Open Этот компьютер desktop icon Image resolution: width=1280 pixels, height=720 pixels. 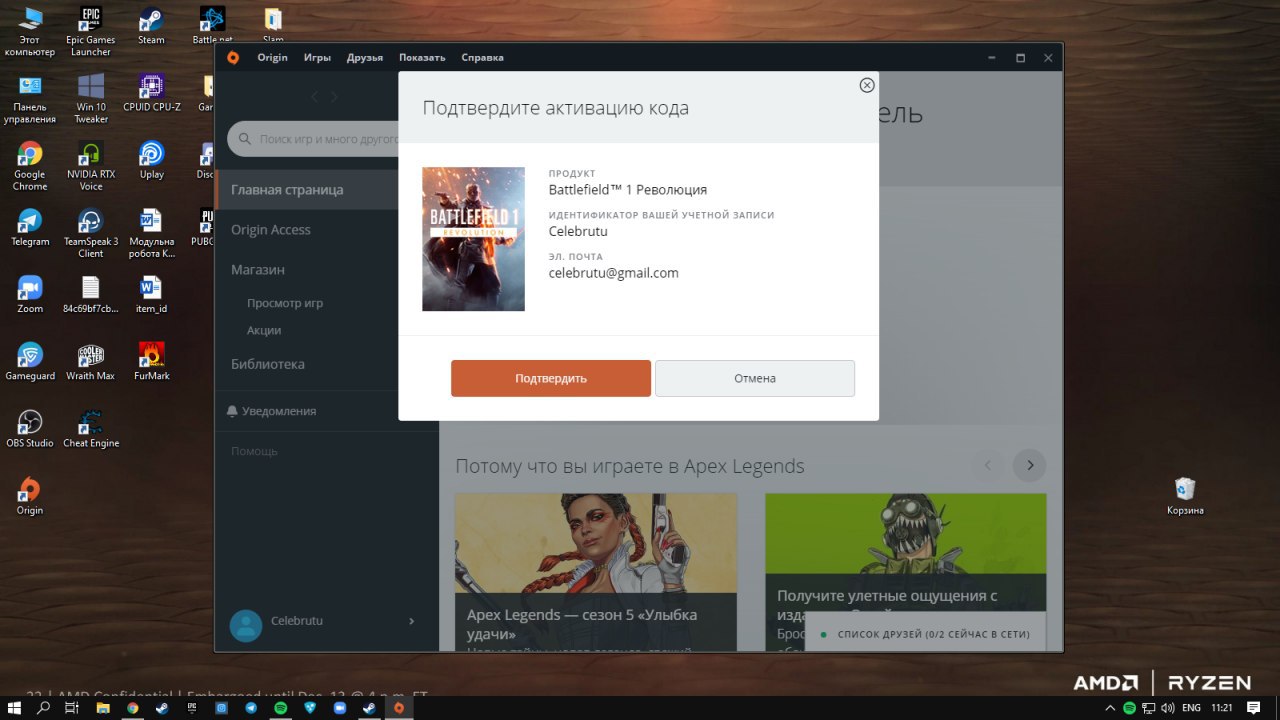click(30, 32)
